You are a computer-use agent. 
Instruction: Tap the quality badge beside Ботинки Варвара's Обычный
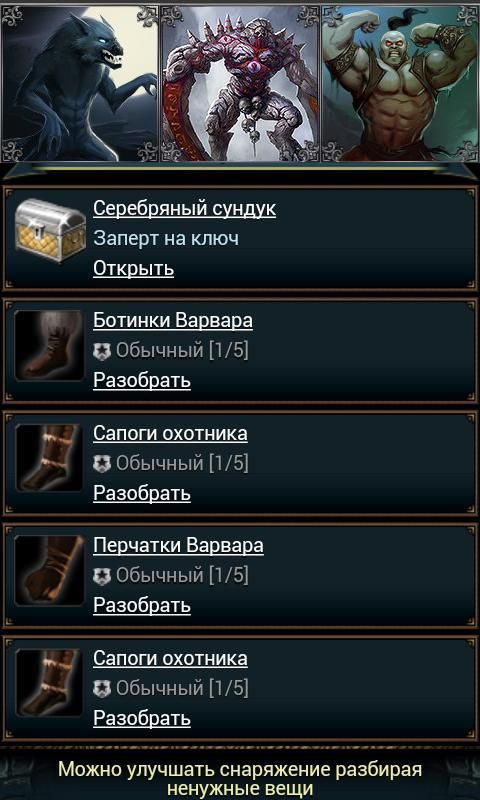pyautogui.click(x=103, y=352)
